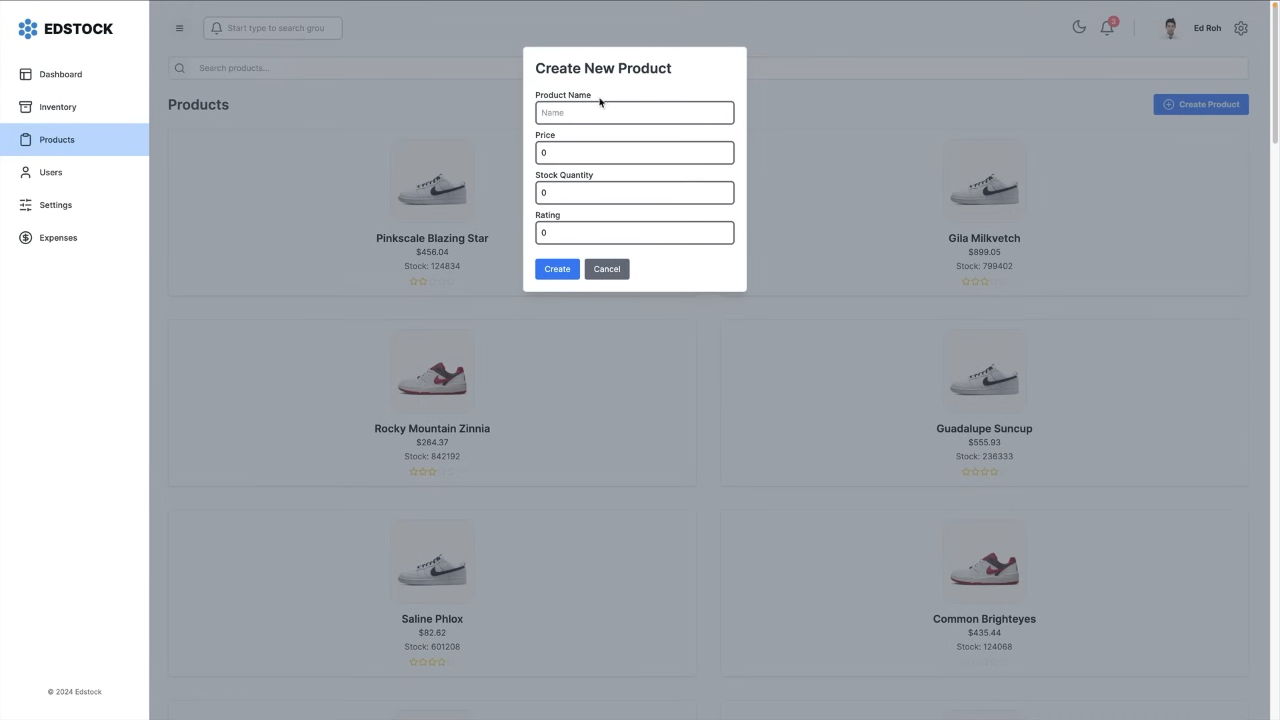Image resolution: width=1280 pixels, height=720 pixels.
Task: Open the settings gear in the top bar
Action: coord(1241,28)
